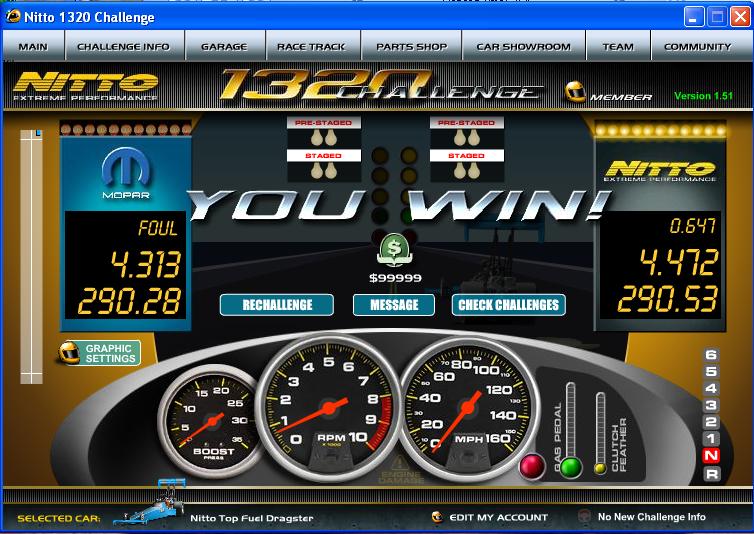This screenshot has height=534, width=754.
Task: Click the FOUL reaction time text
Action: 158,228
